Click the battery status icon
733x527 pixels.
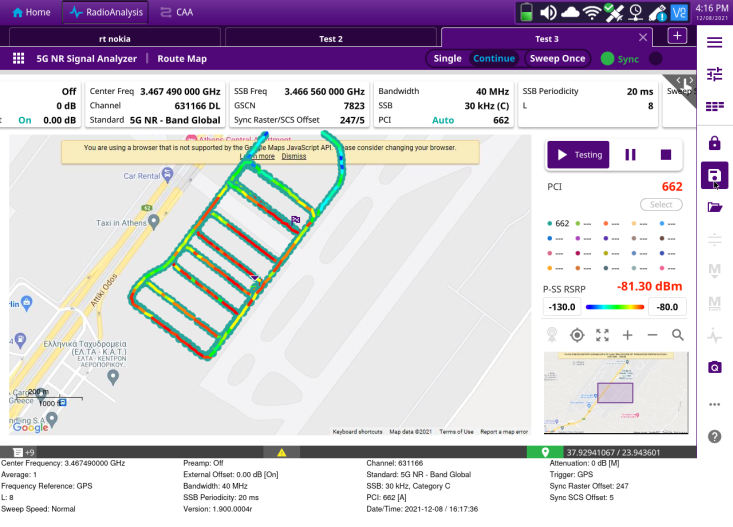[x=526, y=12]
